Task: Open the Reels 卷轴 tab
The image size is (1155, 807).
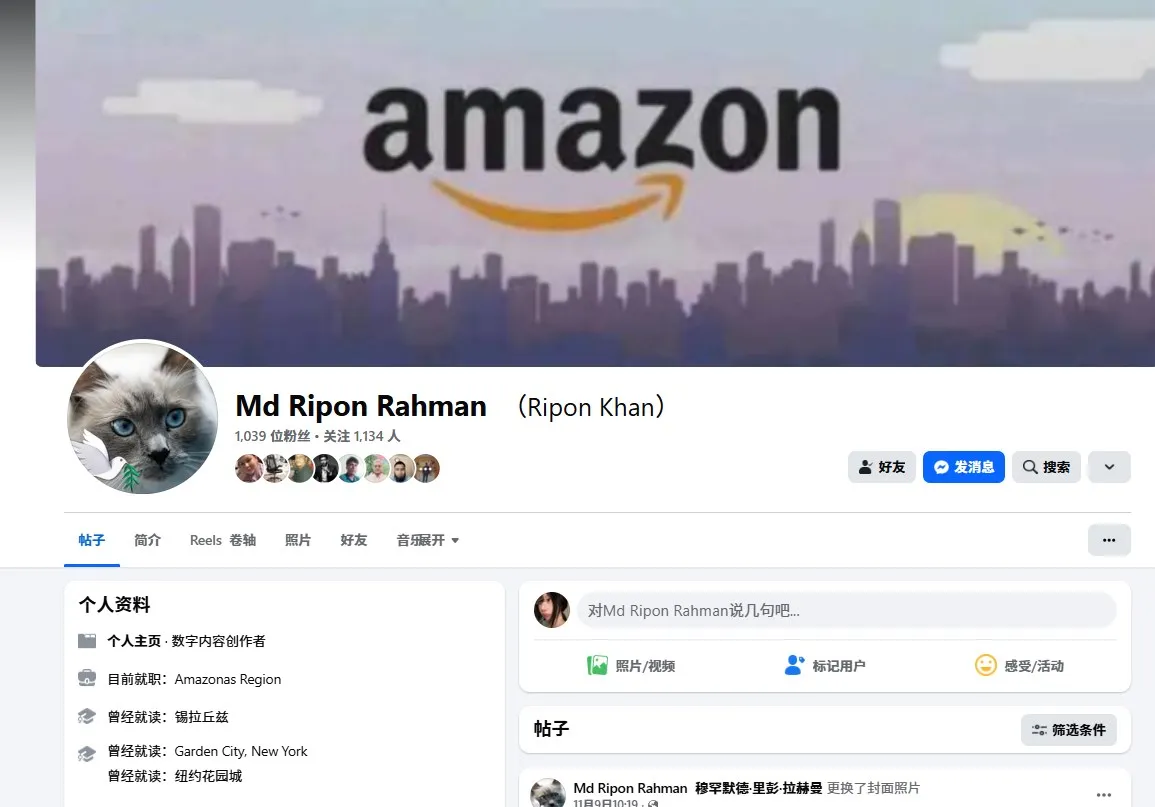Action: [222, 540]
